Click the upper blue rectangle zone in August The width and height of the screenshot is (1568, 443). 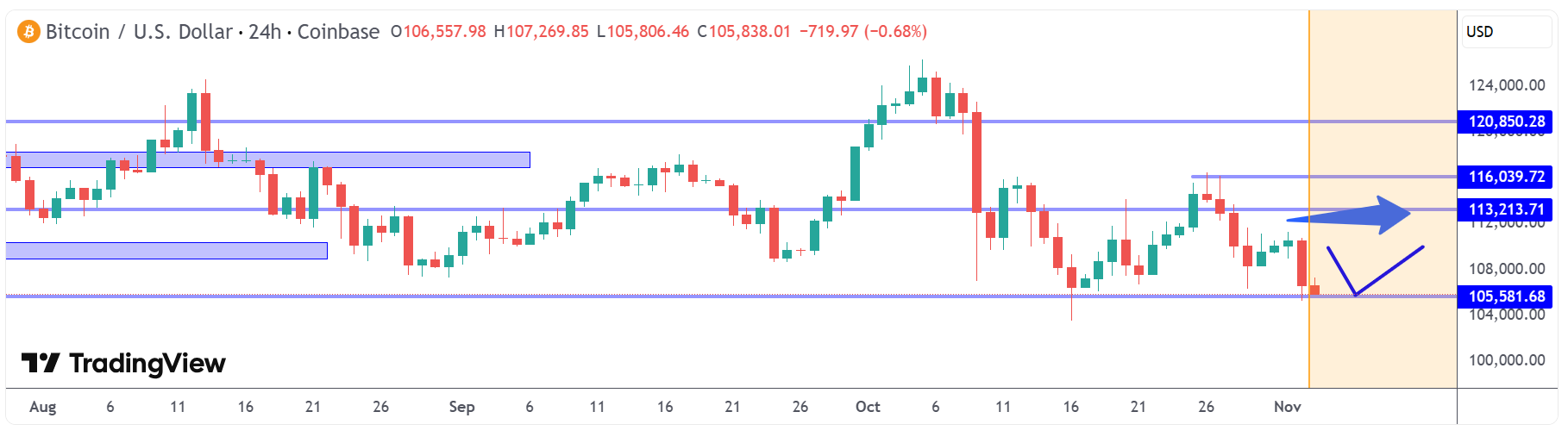pos(267,159)
